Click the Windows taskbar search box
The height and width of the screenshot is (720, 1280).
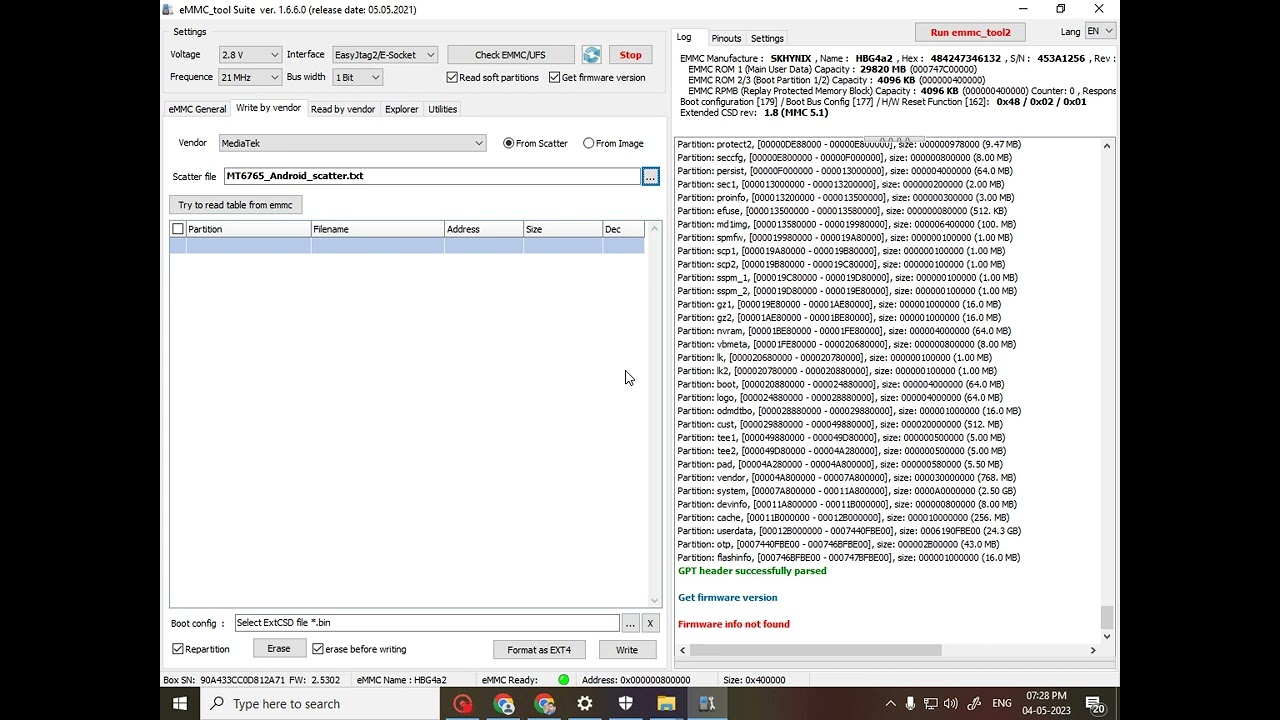pyautogui.click(x=320, y=704)
